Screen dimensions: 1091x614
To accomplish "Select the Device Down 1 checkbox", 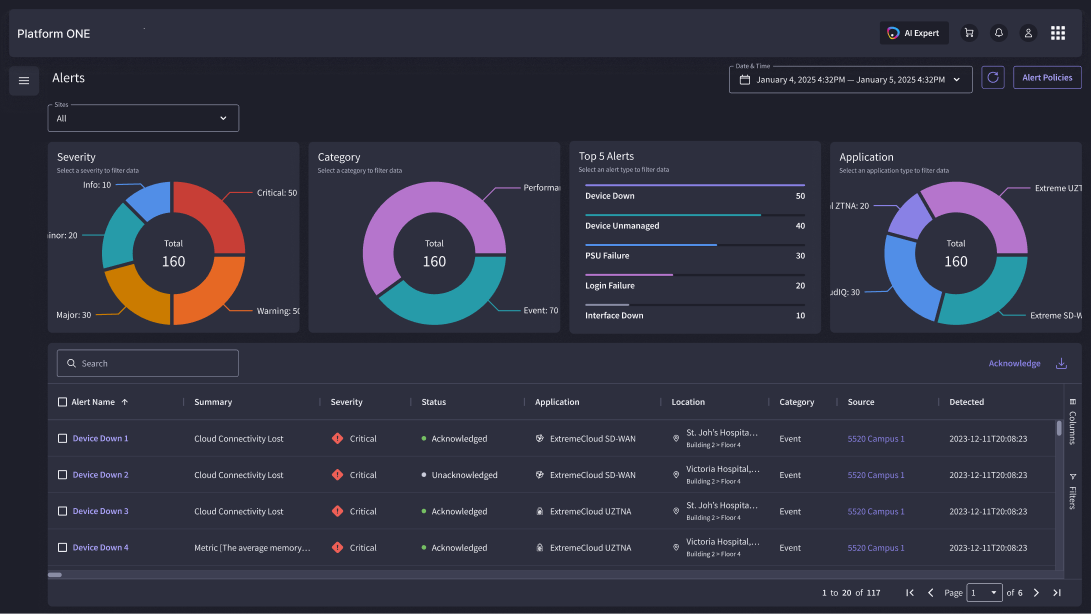I will pos(63,439).
